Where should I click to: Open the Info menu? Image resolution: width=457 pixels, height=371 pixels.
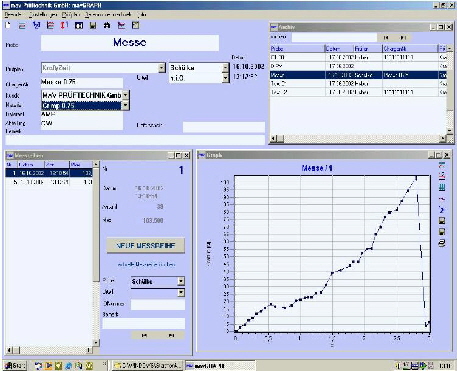point(142,15)
